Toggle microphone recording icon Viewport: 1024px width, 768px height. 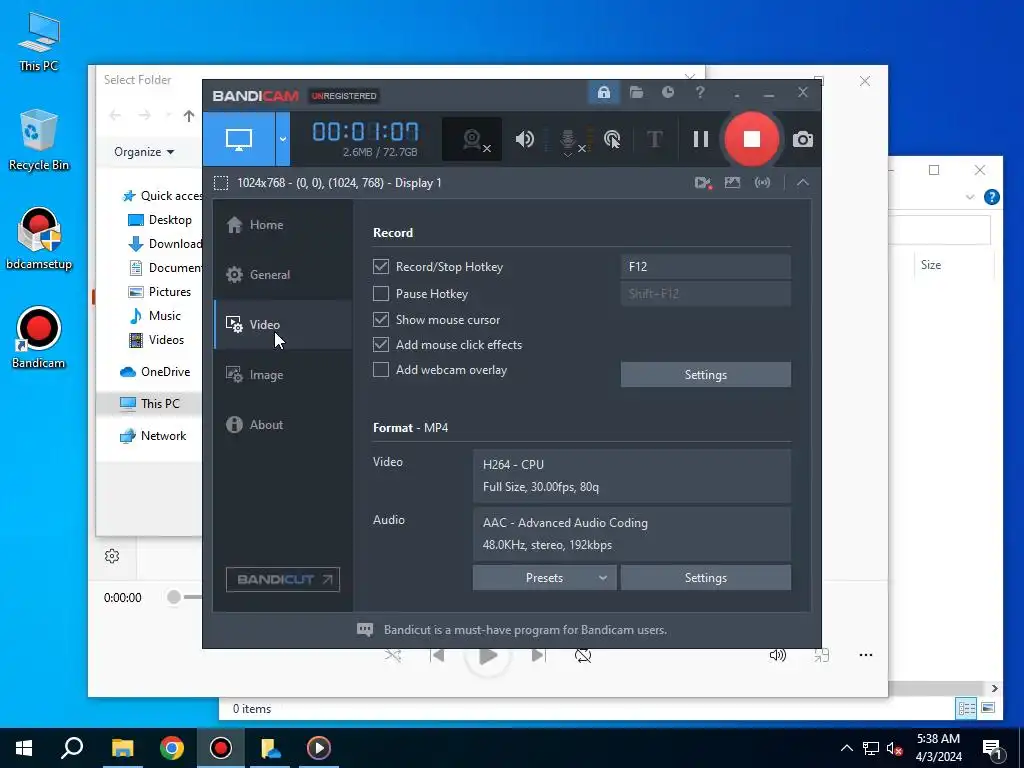(x=568, y=140)
